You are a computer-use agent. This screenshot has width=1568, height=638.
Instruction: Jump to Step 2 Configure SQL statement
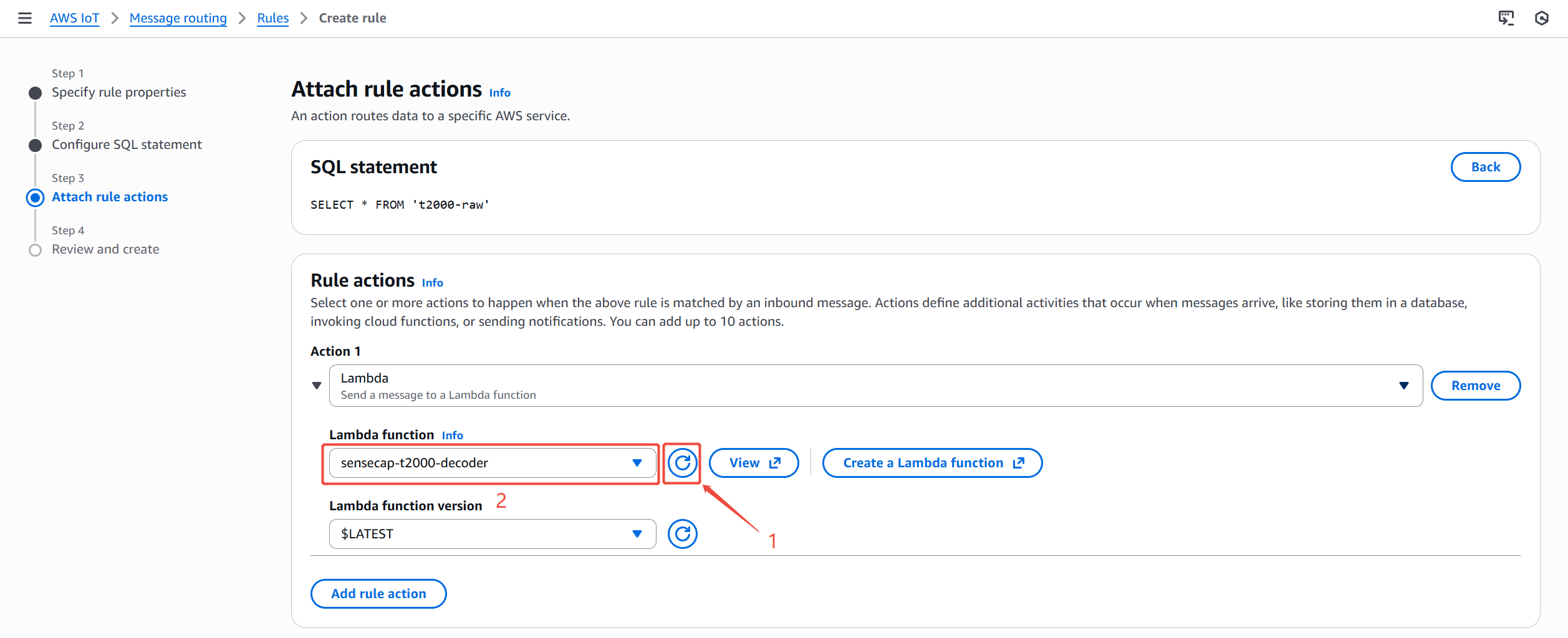[x=127, y=145]
